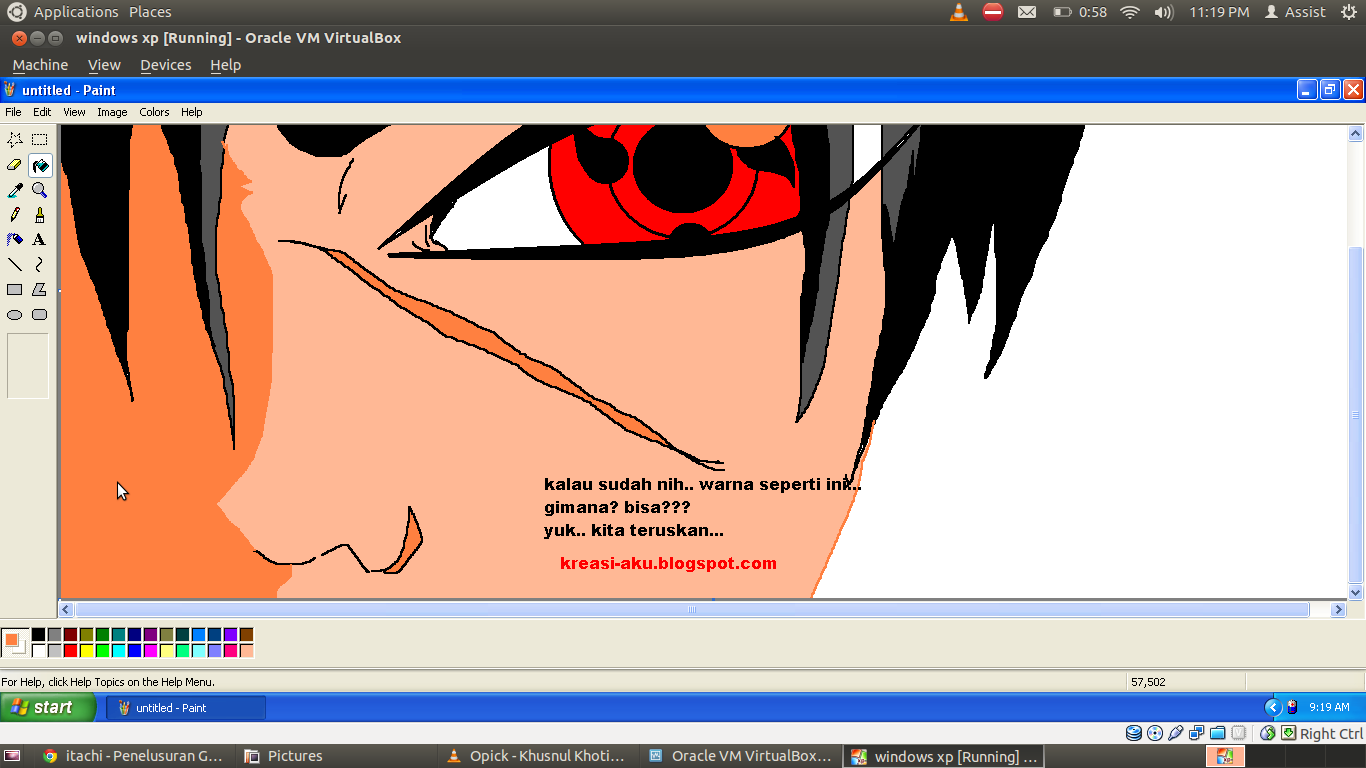The image size is (1366, 768).
Task: Select the Pencil tool
Action: pyautogui.click(x=15, y=215)
